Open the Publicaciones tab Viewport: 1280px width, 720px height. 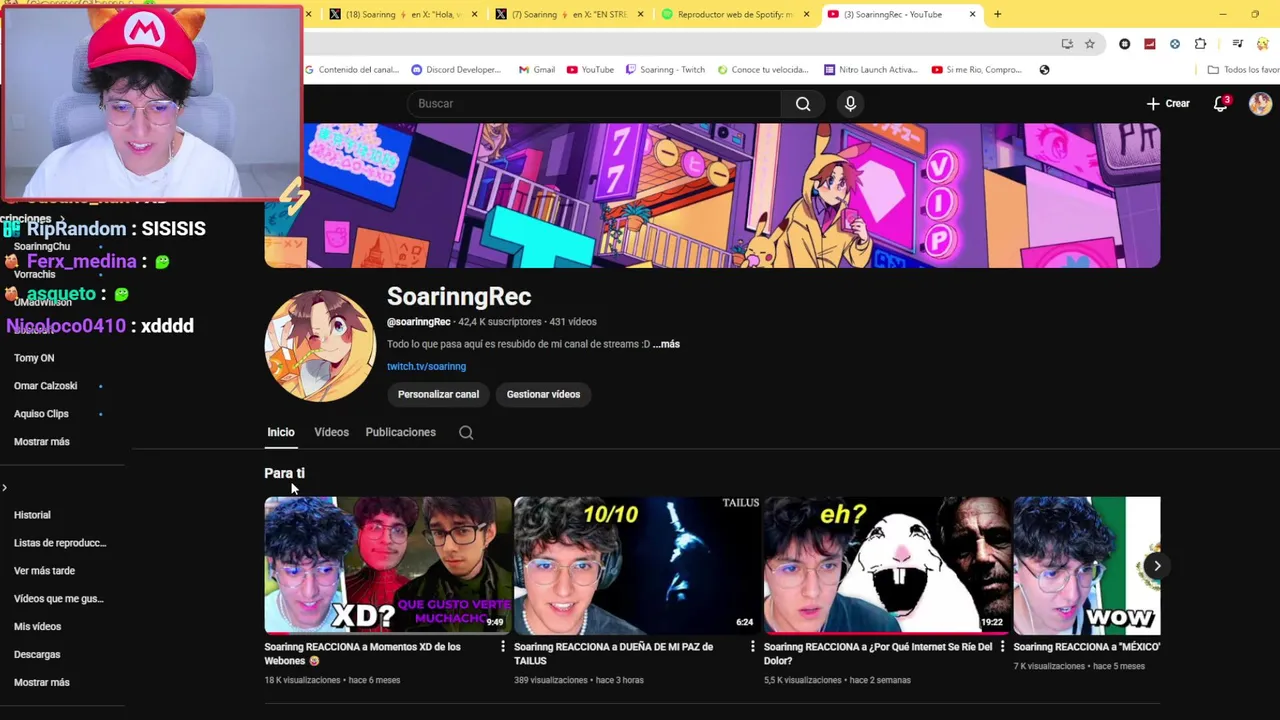click(x=400, y=432)
